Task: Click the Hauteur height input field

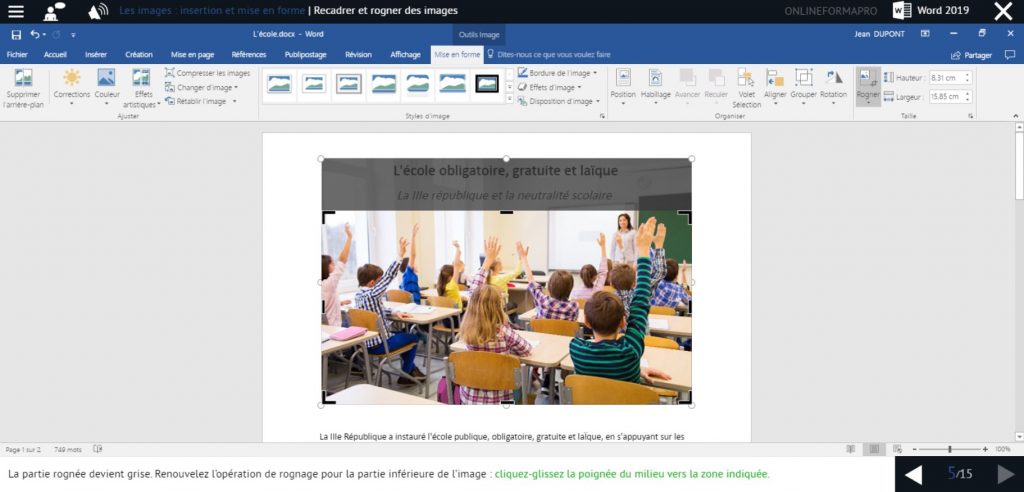Action: pos(949,77)
